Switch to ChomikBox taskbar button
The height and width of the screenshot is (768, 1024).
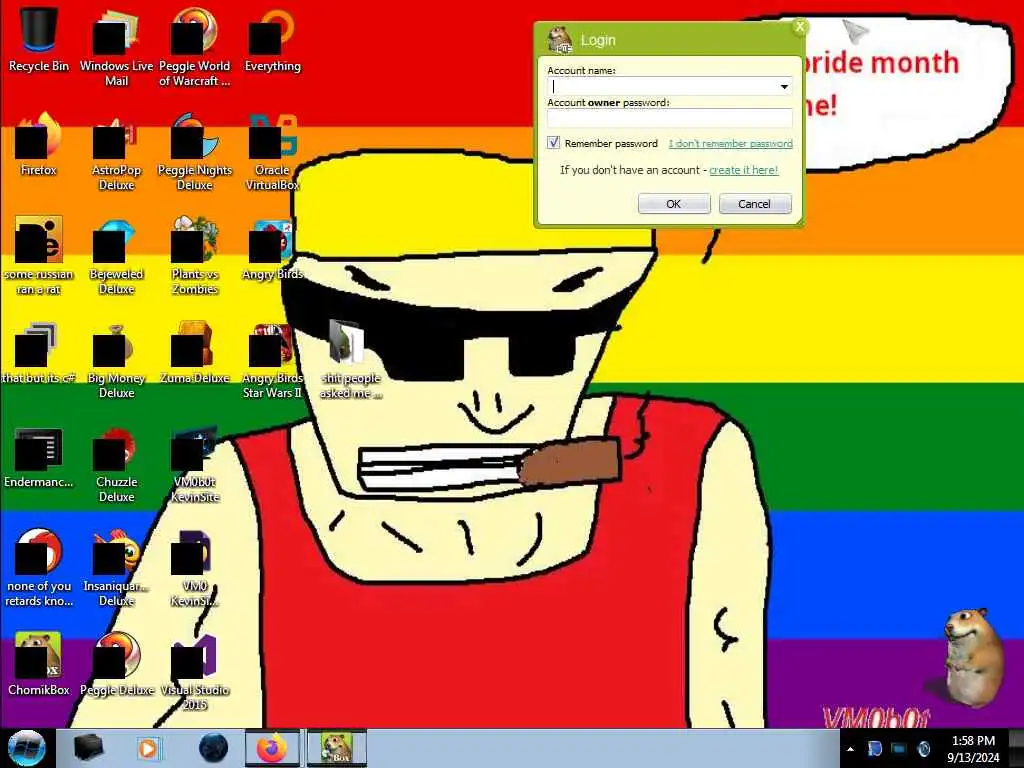pos(336,748)
